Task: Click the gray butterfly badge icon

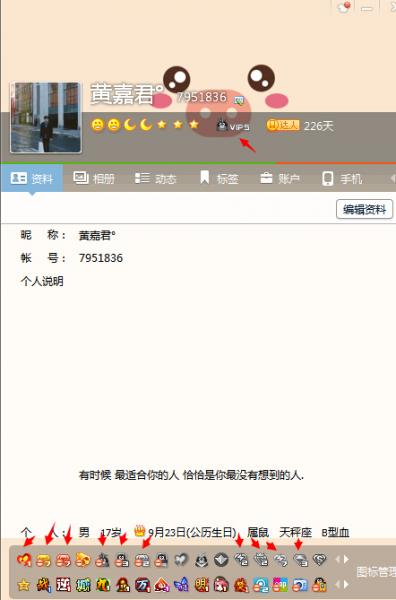Action: [x=181, y=560]
